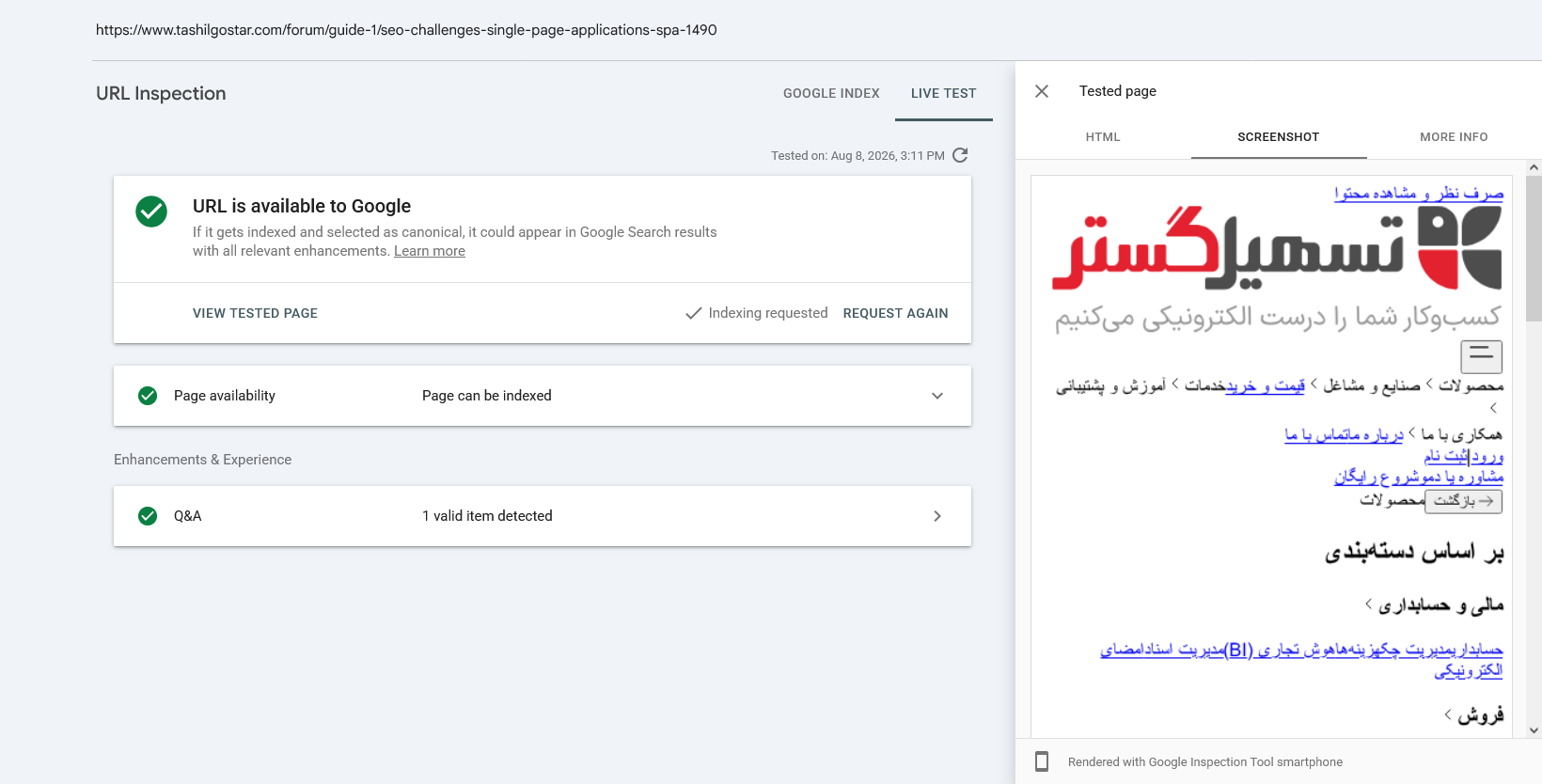
Task: Open the HTML tab in Tested page
Action: point(1103,137)
